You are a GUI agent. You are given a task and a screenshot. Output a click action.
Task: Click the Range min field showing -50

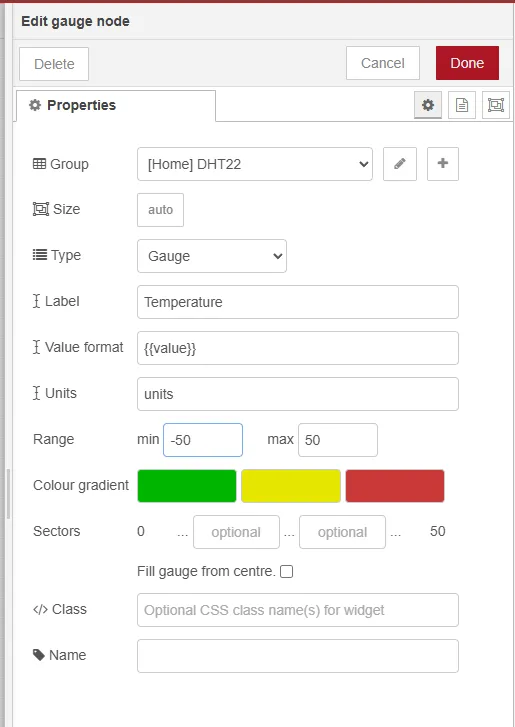point(203,440)
